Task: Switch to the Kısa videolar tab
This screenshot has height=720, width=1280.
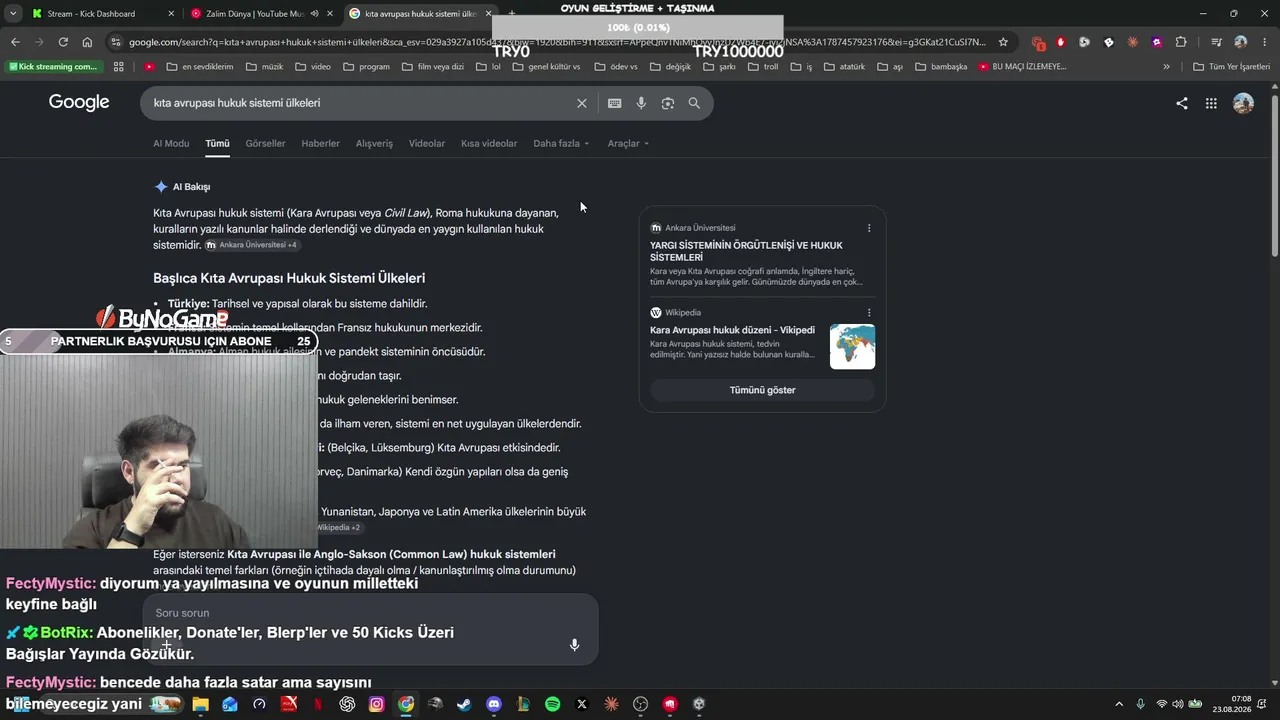Action: tap(489, 143)
